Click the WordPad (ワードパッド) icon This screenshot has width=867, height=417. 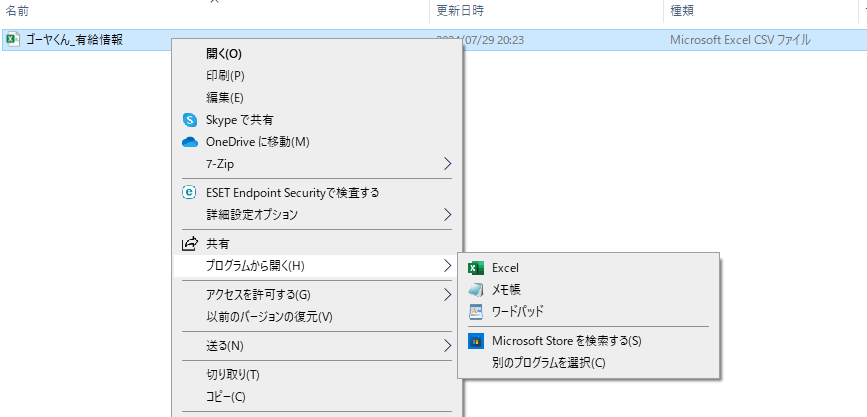(x=476, y=312)
